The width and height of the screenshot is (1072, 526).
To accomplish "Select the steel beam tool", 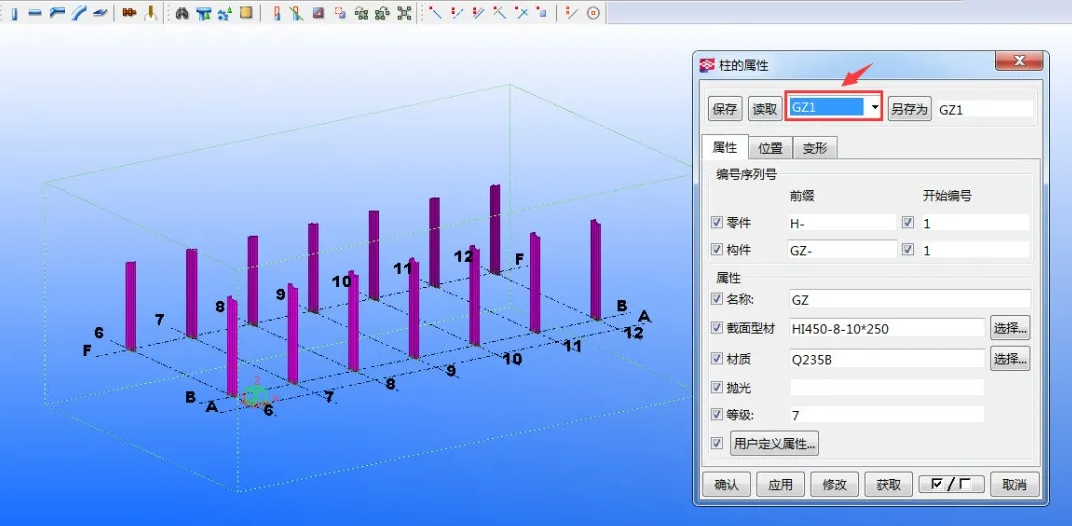I will point(34,13).
